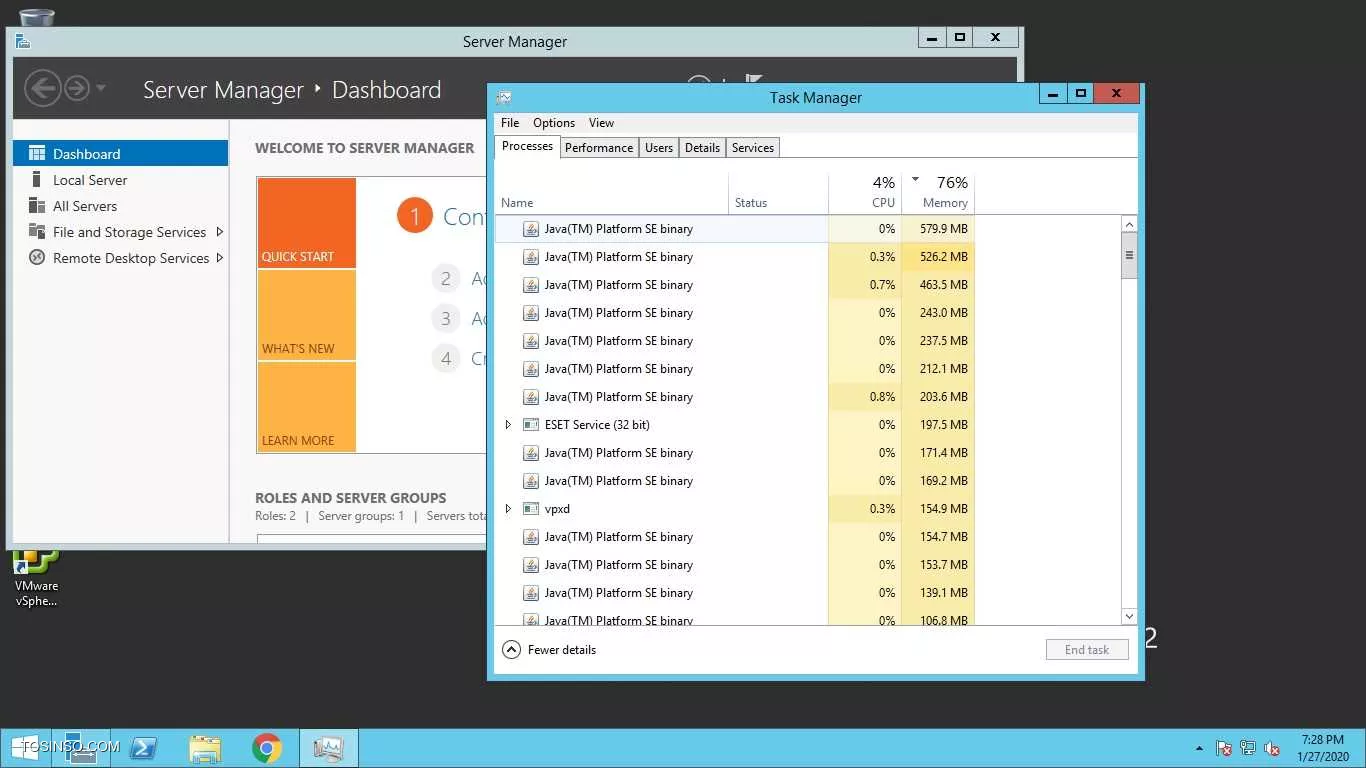Expand the ESET Service (32 bit) process
Image resolution: width=1366 pixels, height=768 pixels.
[508, 425]
